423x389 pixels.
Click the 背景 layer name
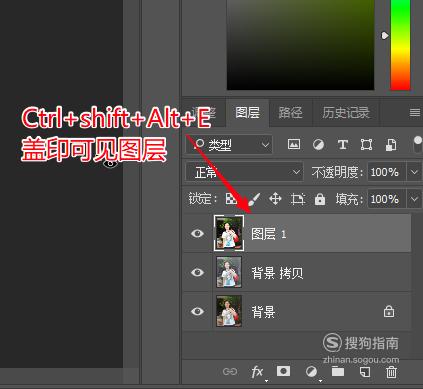(263, 312)
